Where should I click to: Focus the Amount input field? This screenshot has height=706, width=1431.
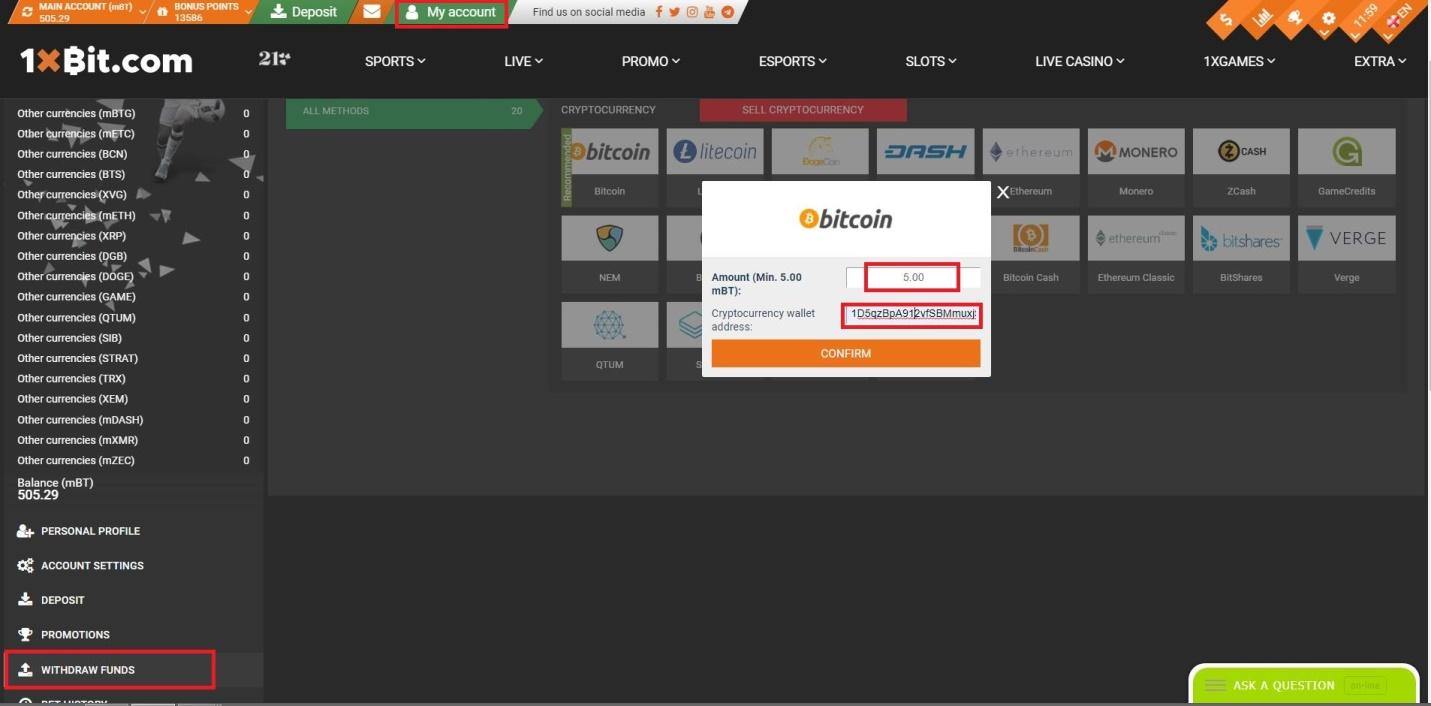(x=913, y=278)
